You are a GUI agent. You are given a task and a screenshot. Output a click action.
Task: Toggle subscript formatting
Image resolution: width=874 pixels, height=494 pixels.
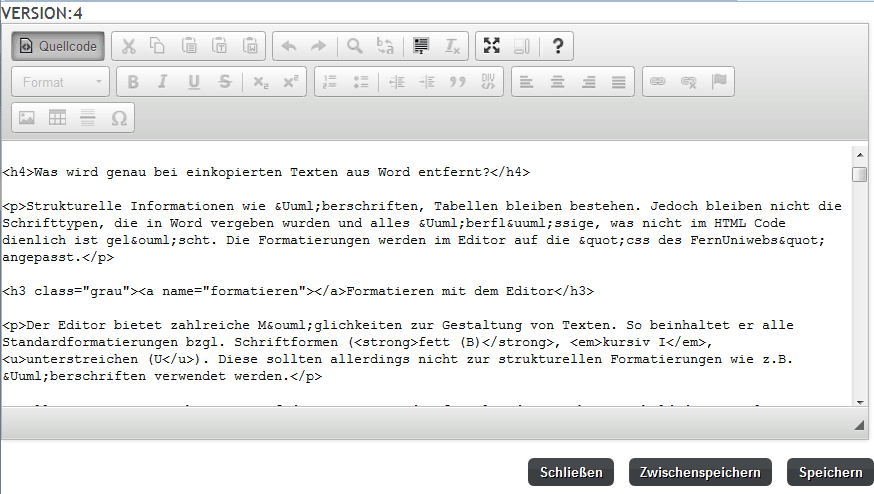pos(260,82)
